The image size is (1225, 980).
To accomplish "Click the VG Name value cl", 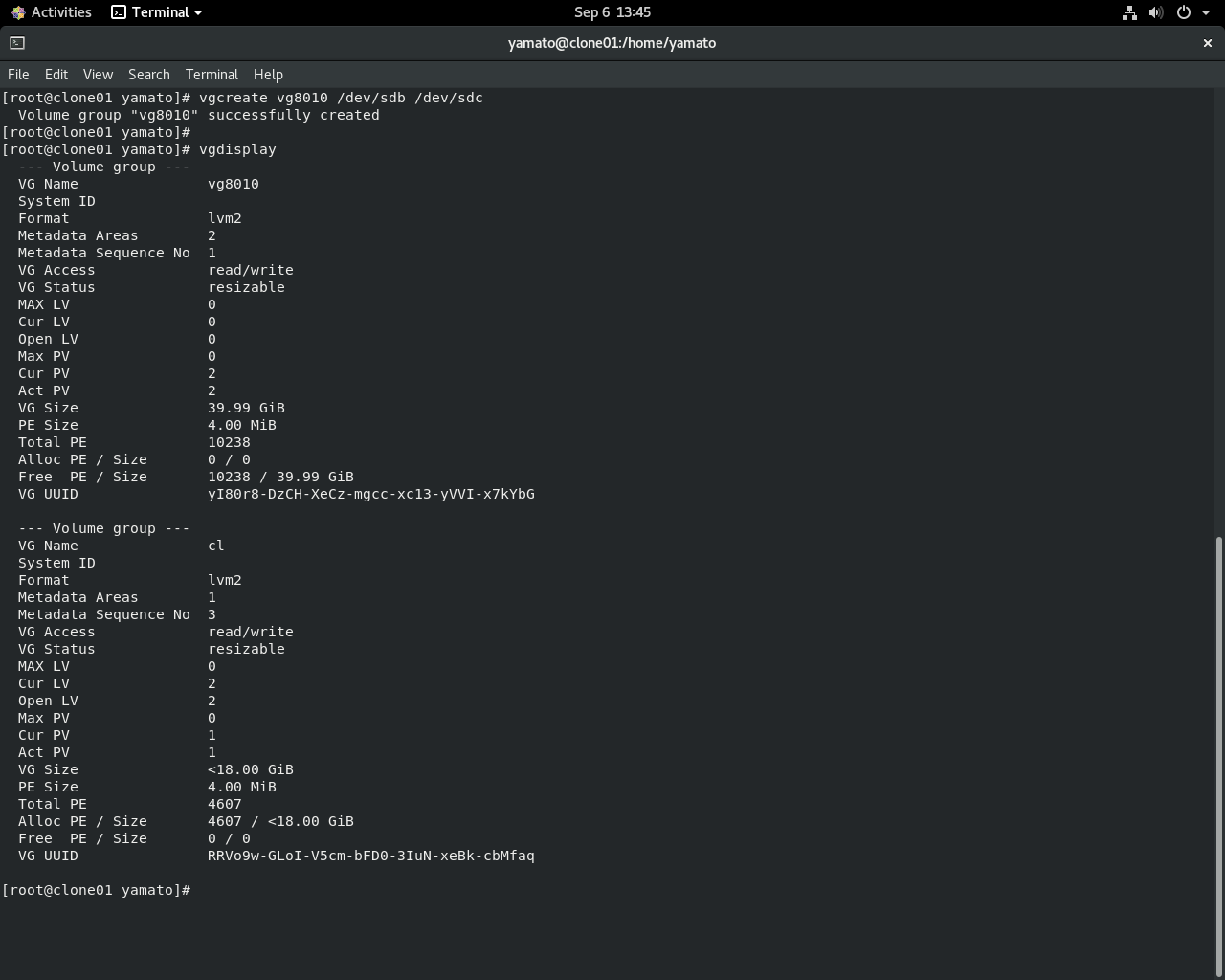I will pyautogui.click(x=216, y=546).
